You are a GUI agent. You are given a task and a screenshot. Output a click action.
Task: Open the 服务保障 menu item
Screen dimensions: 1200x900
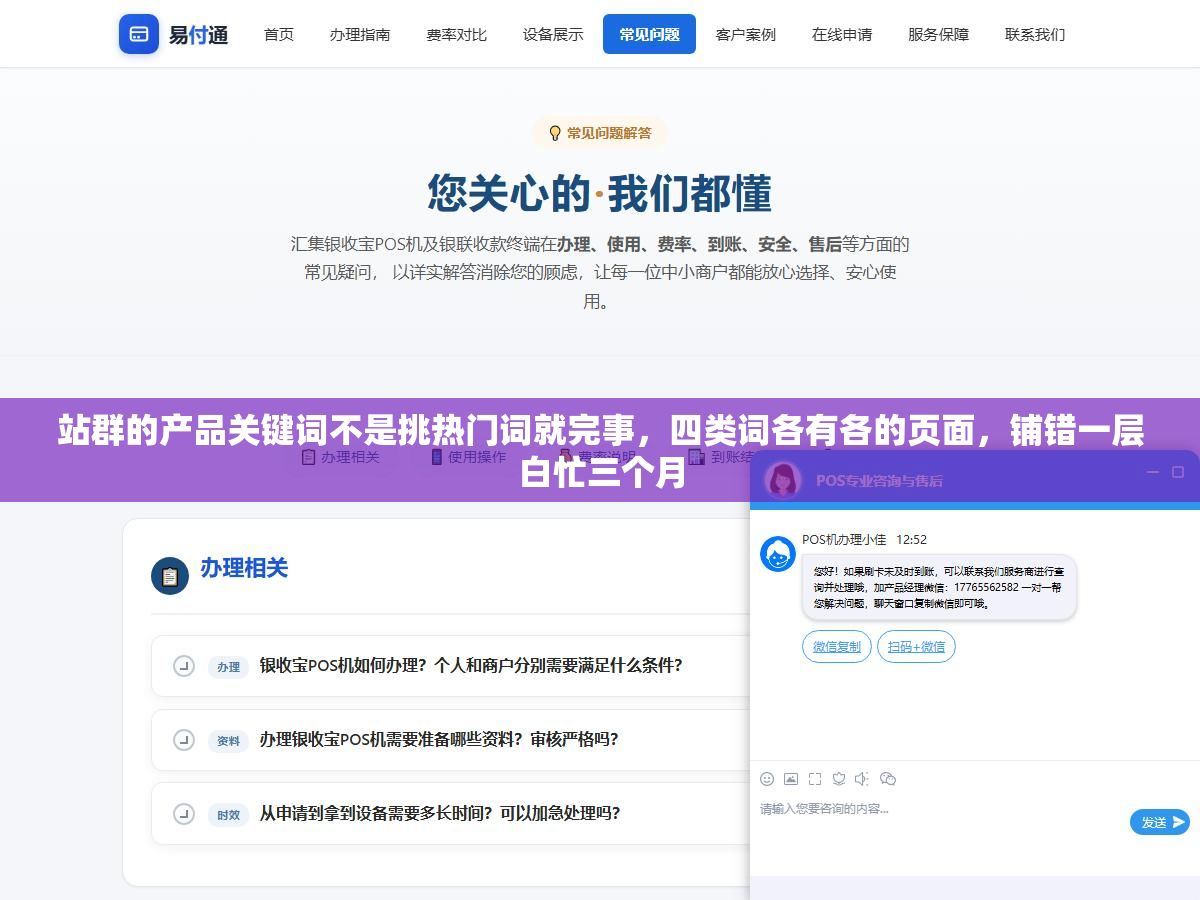(938, 34)
